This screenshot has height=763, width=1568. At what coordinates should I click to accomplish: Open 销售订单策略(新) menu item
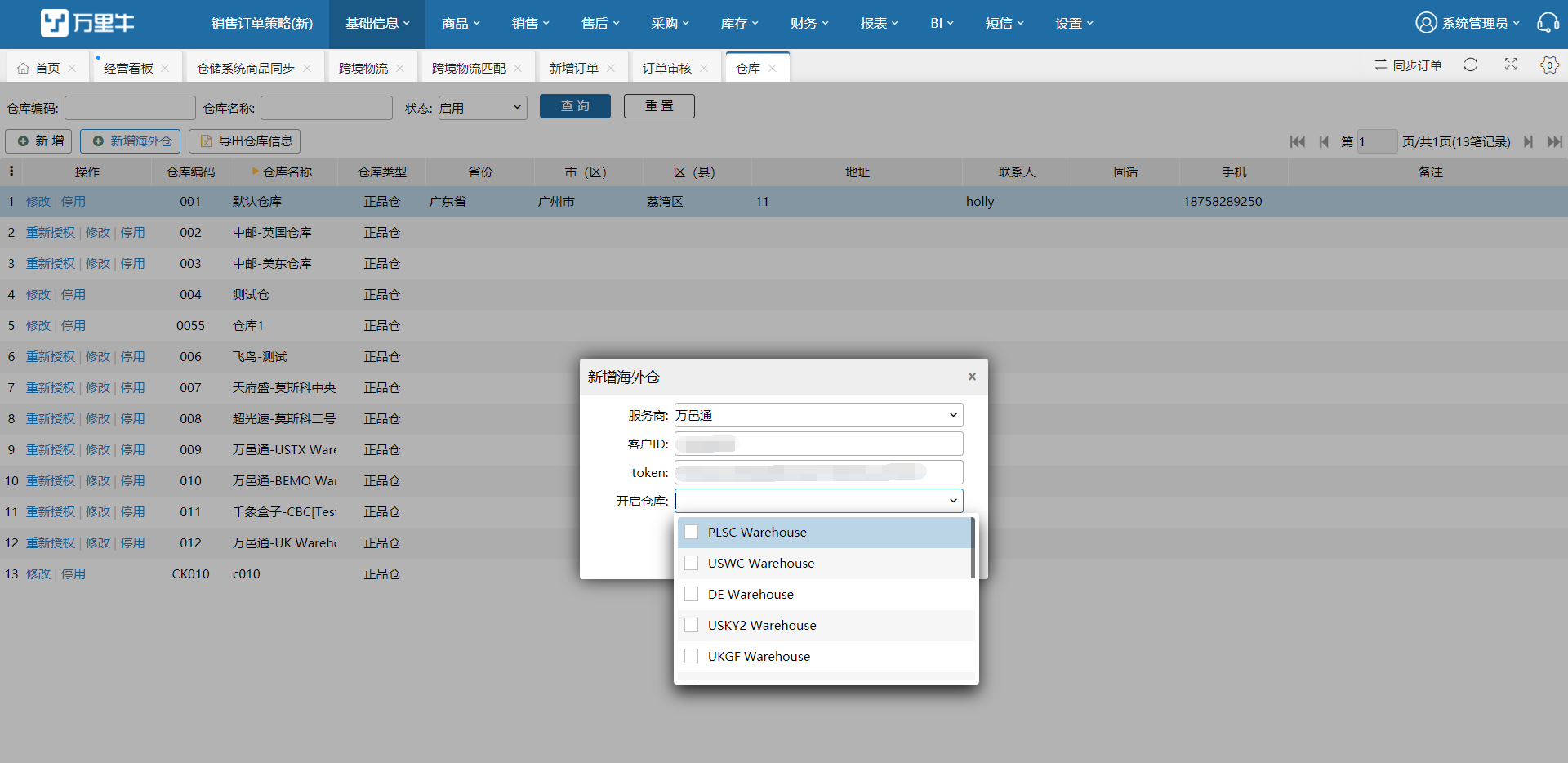tap(262, 24)
